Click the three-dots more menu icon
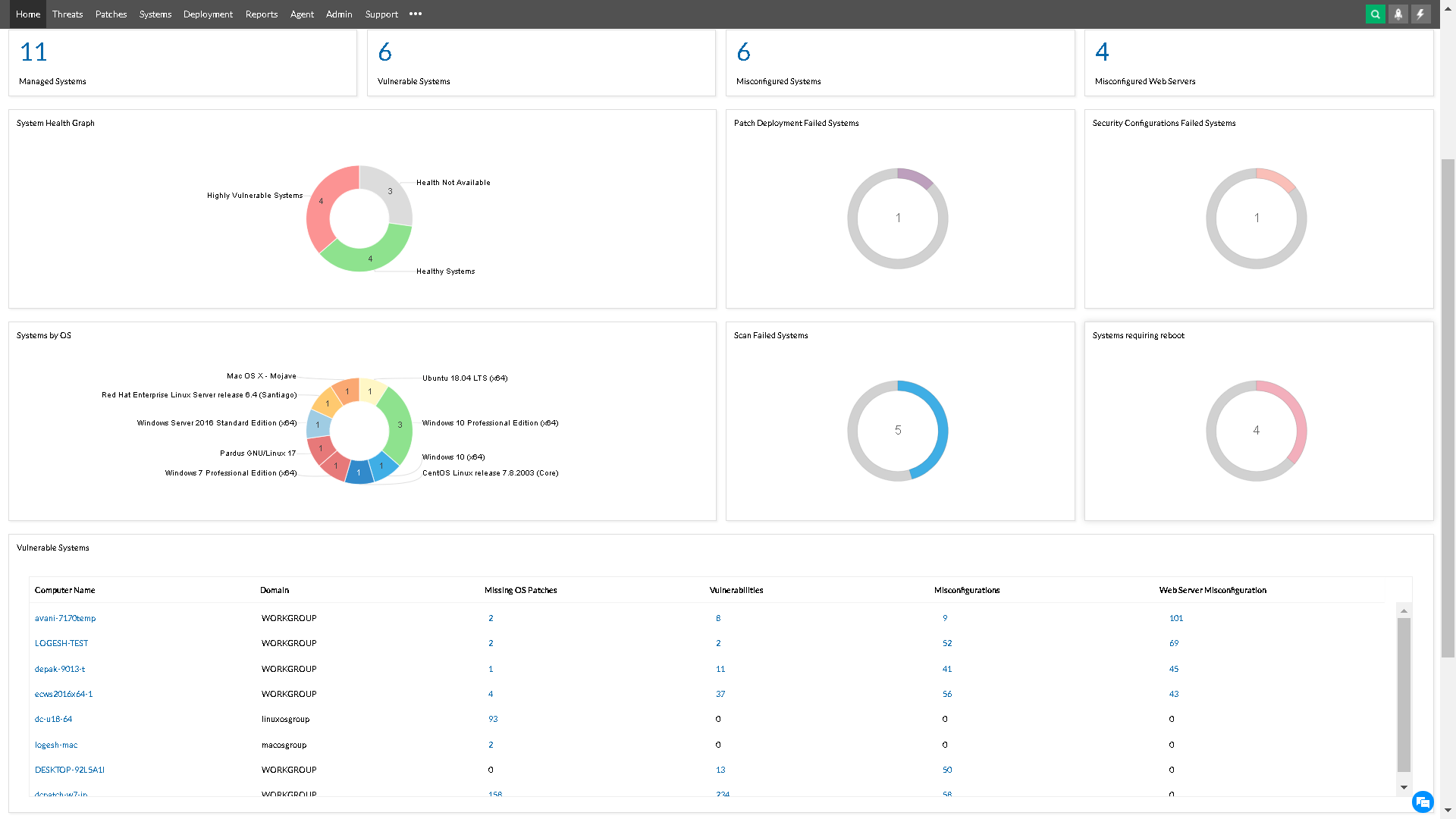 coord(416,14)
